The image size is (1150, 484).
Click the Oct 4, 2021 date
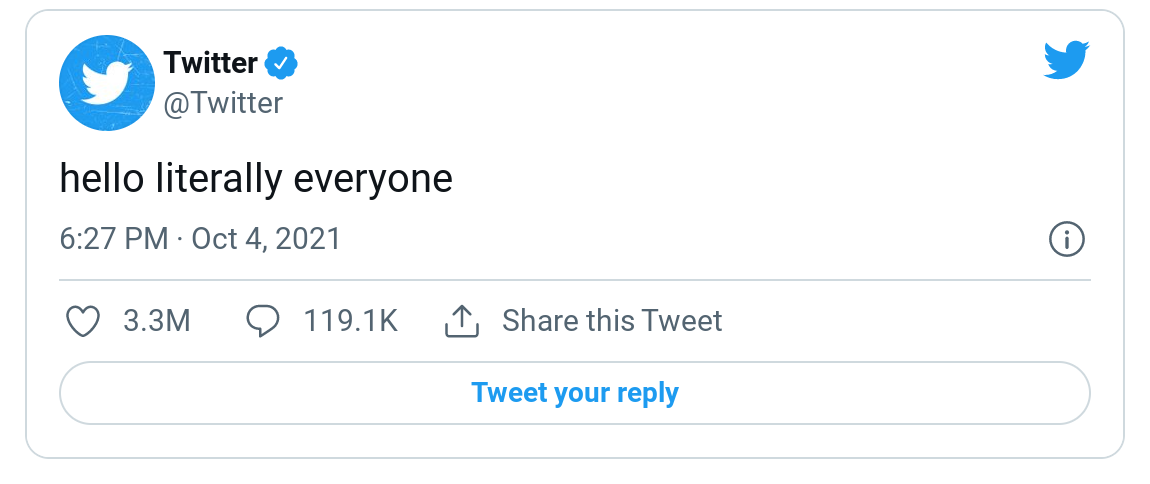point(266,239)
